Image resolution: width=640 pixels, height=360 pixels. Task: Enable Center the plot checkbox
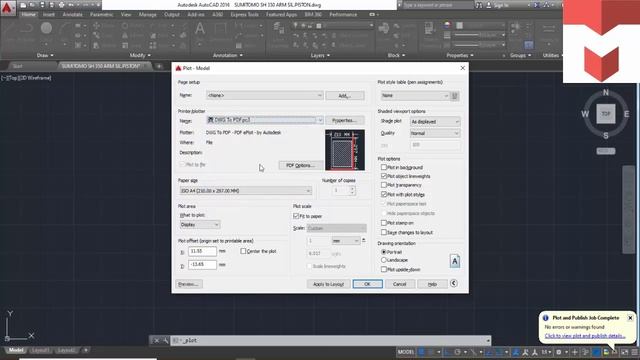(243, 251)
